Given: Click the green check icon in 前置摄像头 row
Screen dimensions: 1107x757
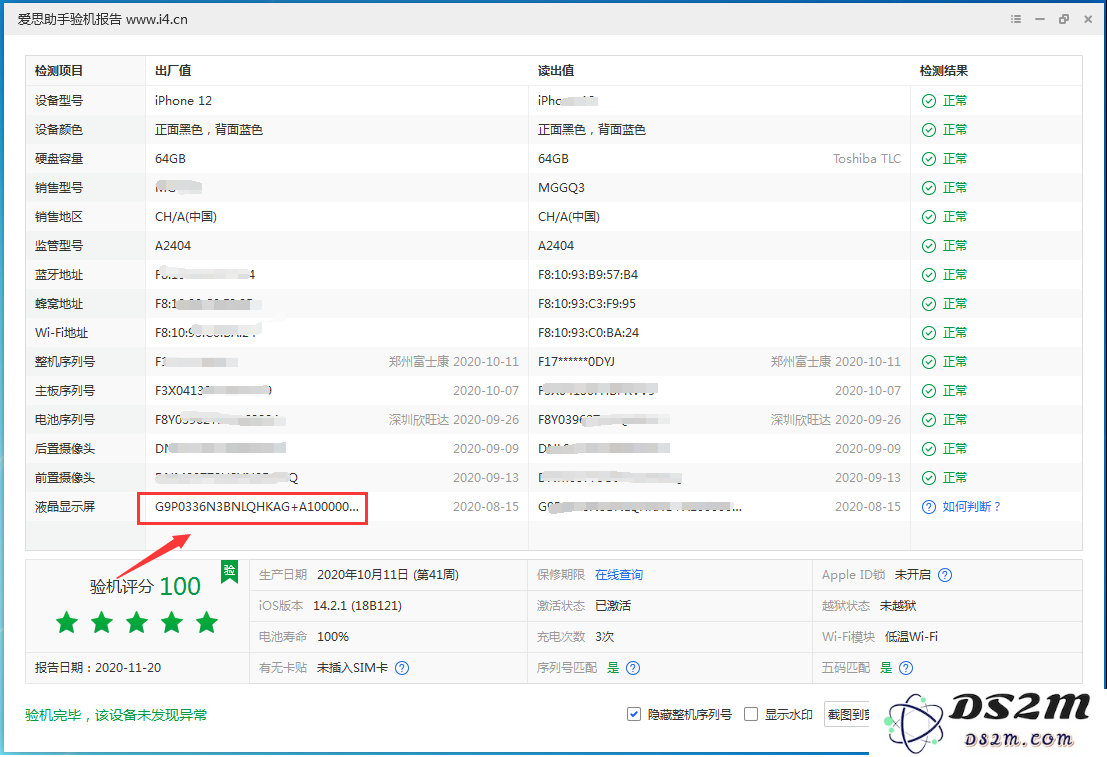Looking at the screenshot, I should (x=928, y=477).
